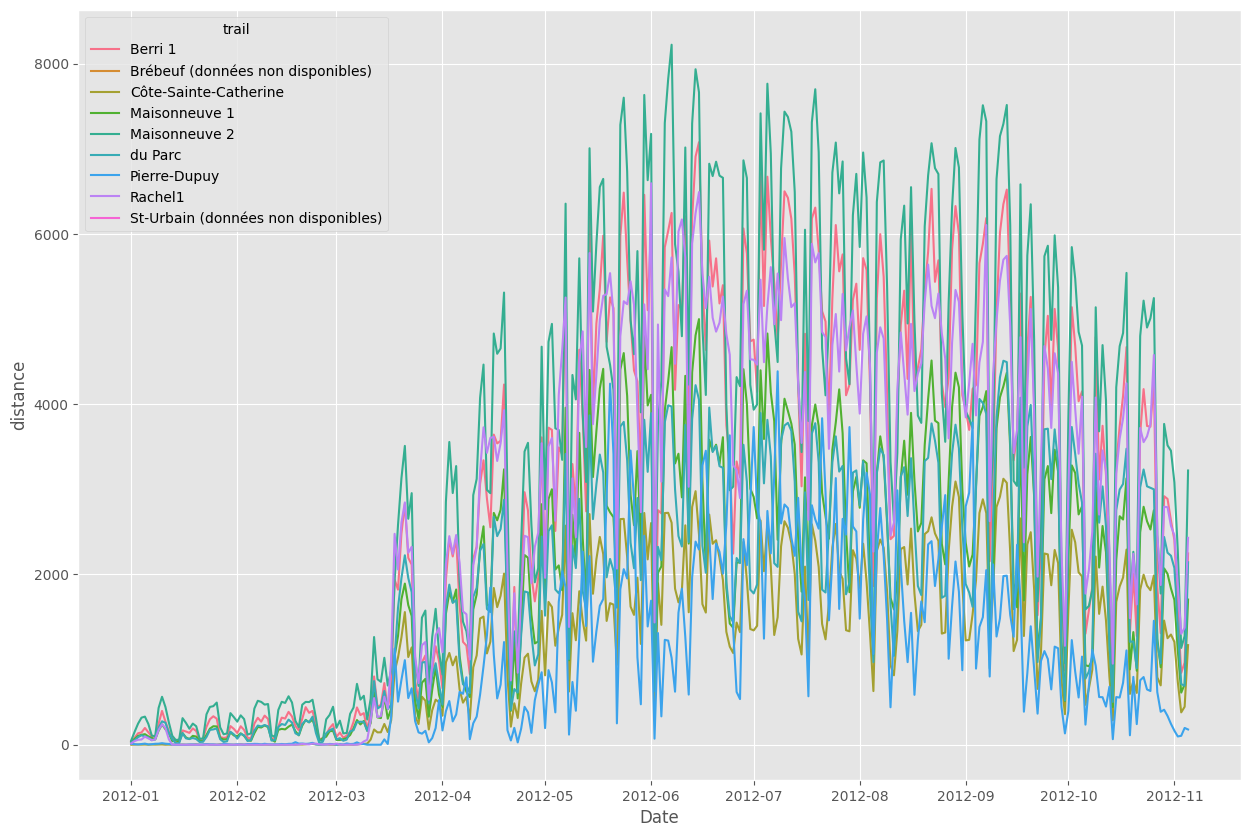This screenshot has height=837, width=1250.
Task: Click the 8000 y-axis tick label
Action: coord(51,64)
